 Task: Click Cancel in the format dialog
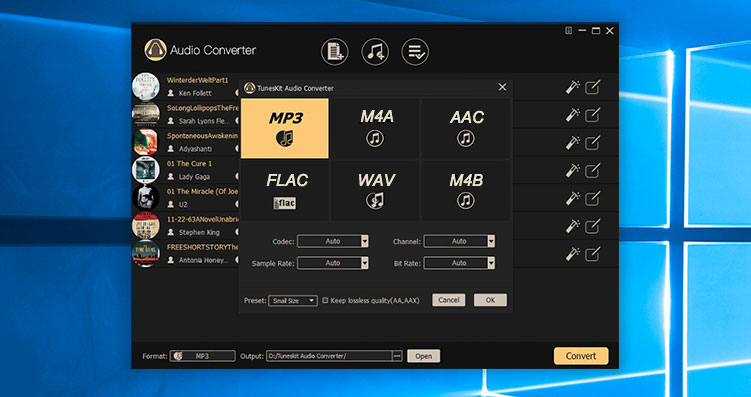click(449, 300)
